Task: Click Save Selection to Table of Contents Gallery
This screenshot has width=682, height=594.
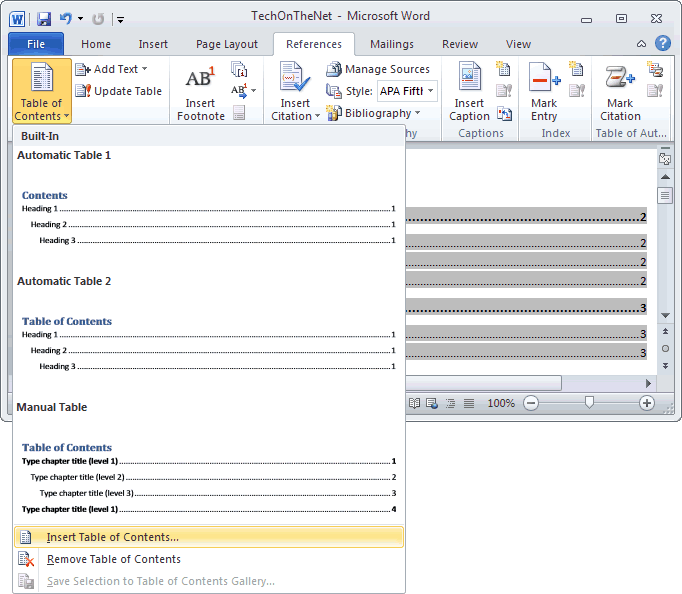Action: (x=209, y=581)
